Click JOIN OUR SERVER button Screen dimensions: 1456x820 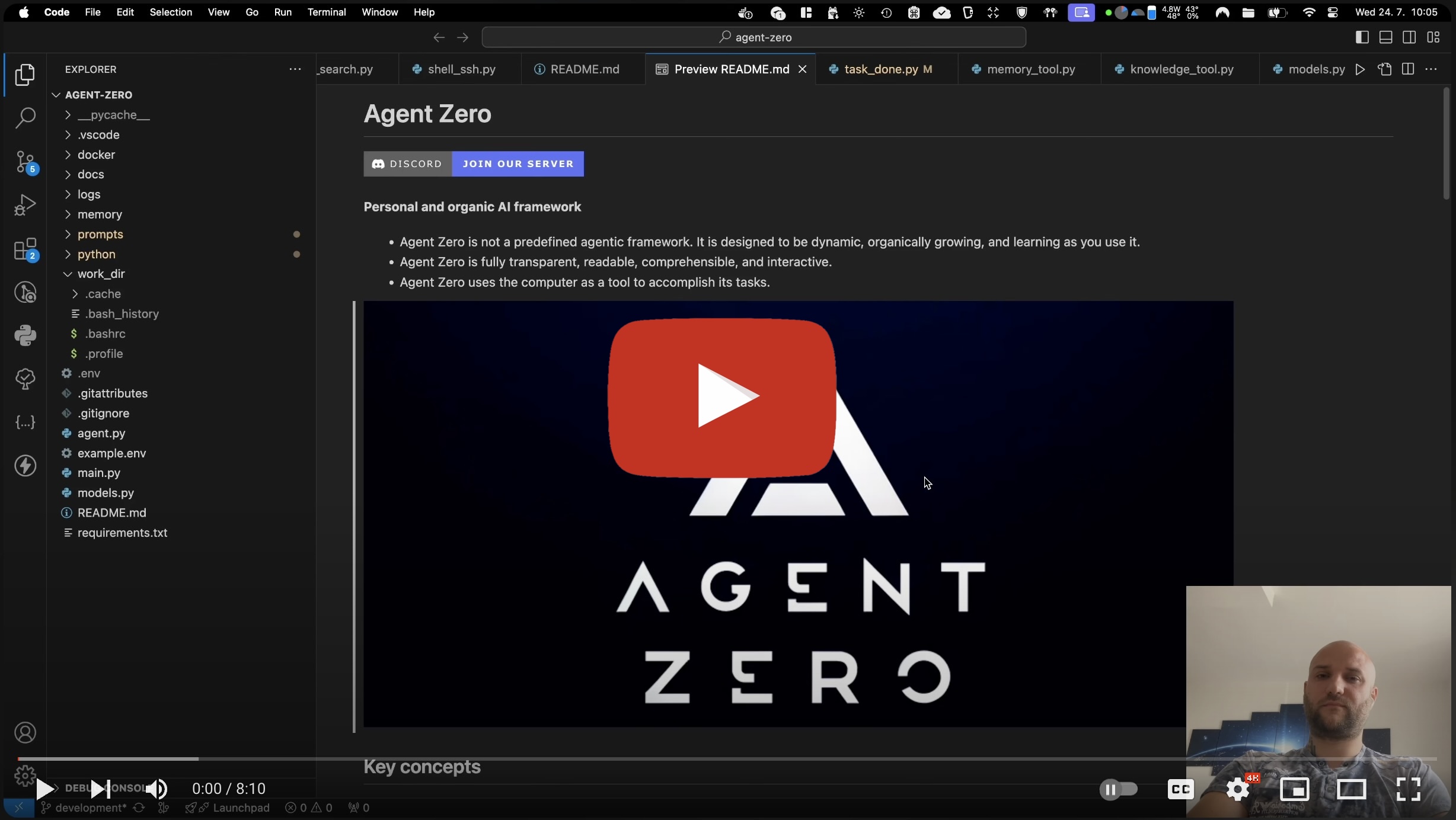[x=518, y=163]
